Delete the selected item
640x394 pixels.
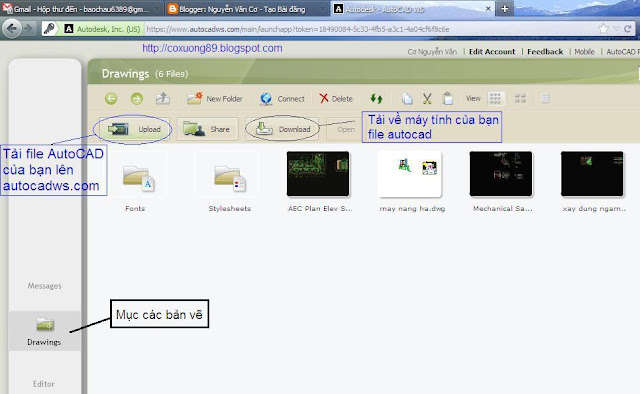coord(336,98)
